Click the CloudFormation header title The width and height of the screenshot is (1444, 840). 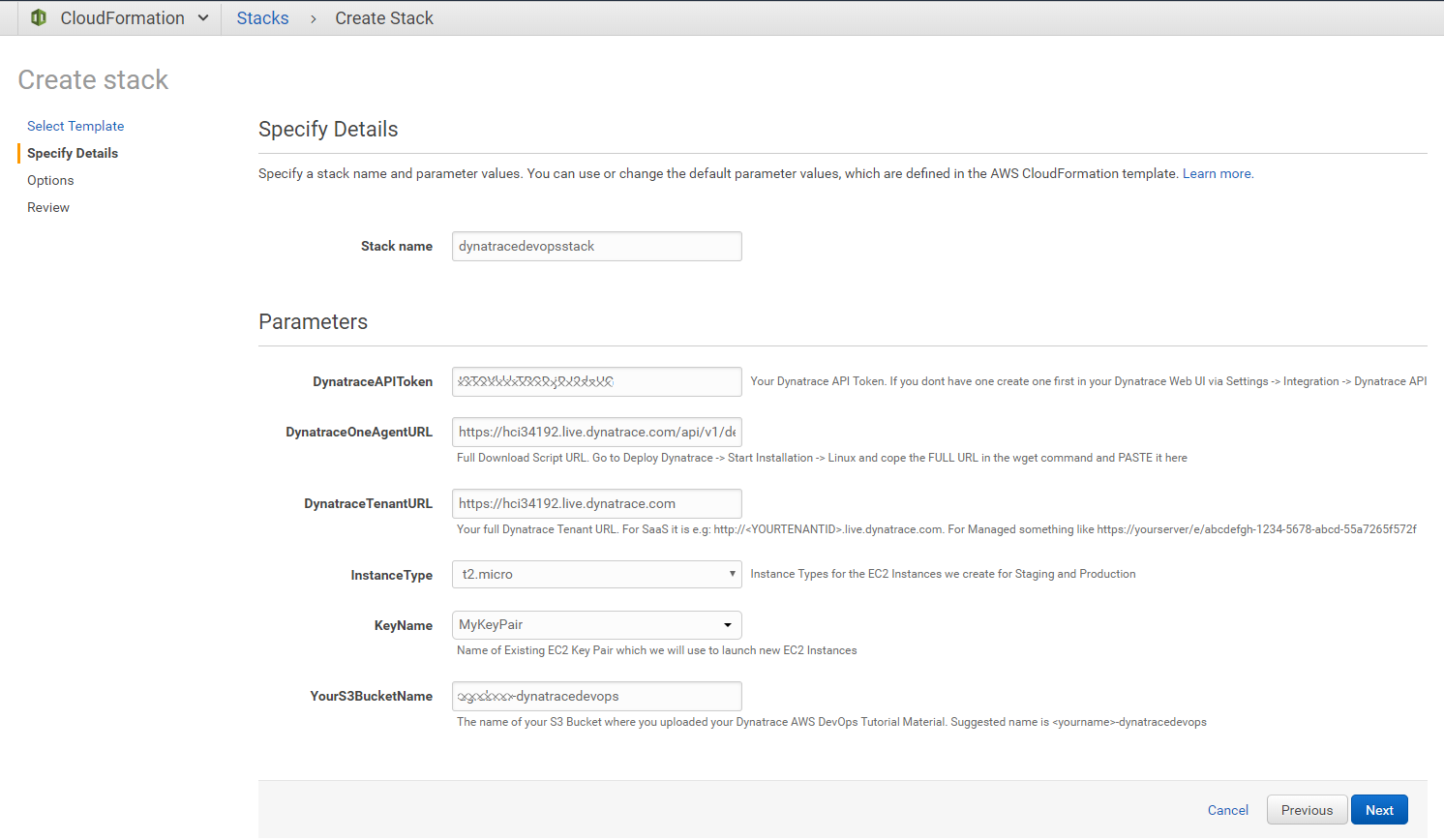click(x=122, y=17)
